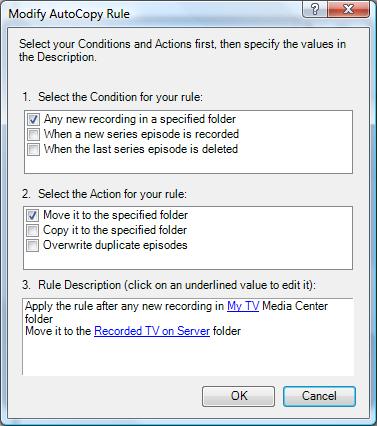Click empty space in the Action list box
377x426 pixels.
pyautogui.click(x=188, y=260)
